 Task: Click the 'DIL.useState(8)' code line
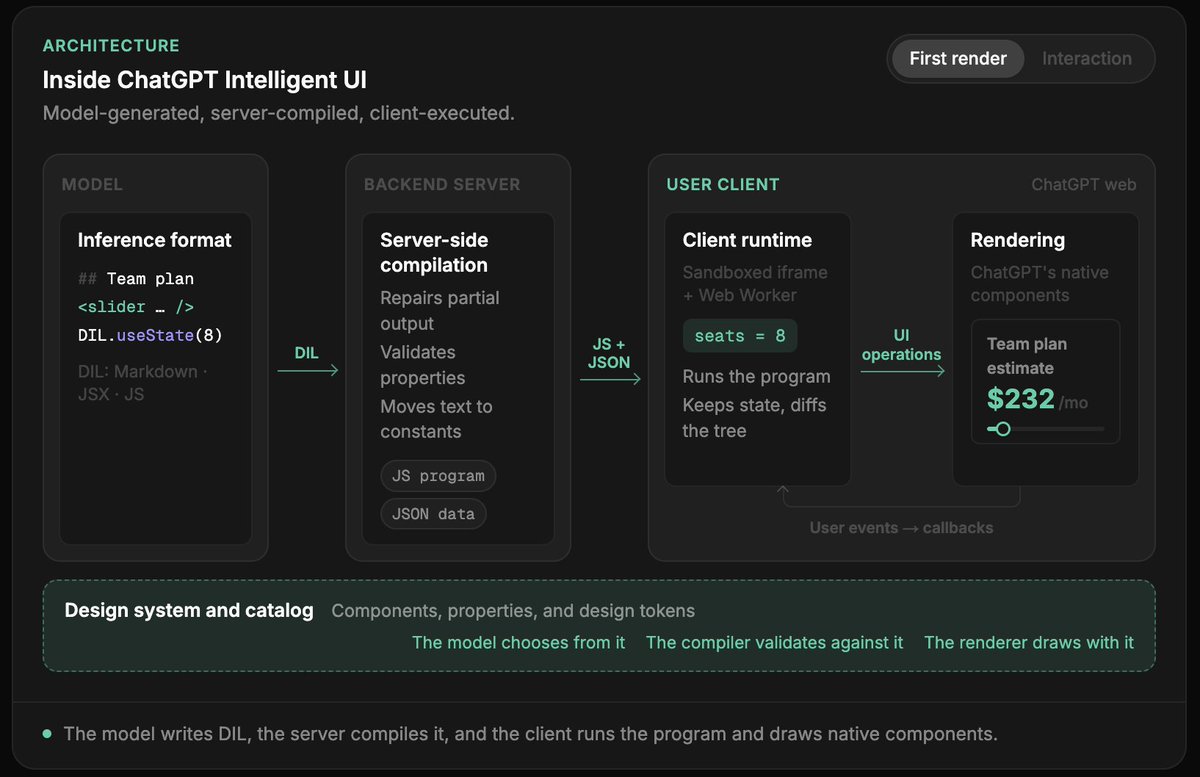(150, 335)
